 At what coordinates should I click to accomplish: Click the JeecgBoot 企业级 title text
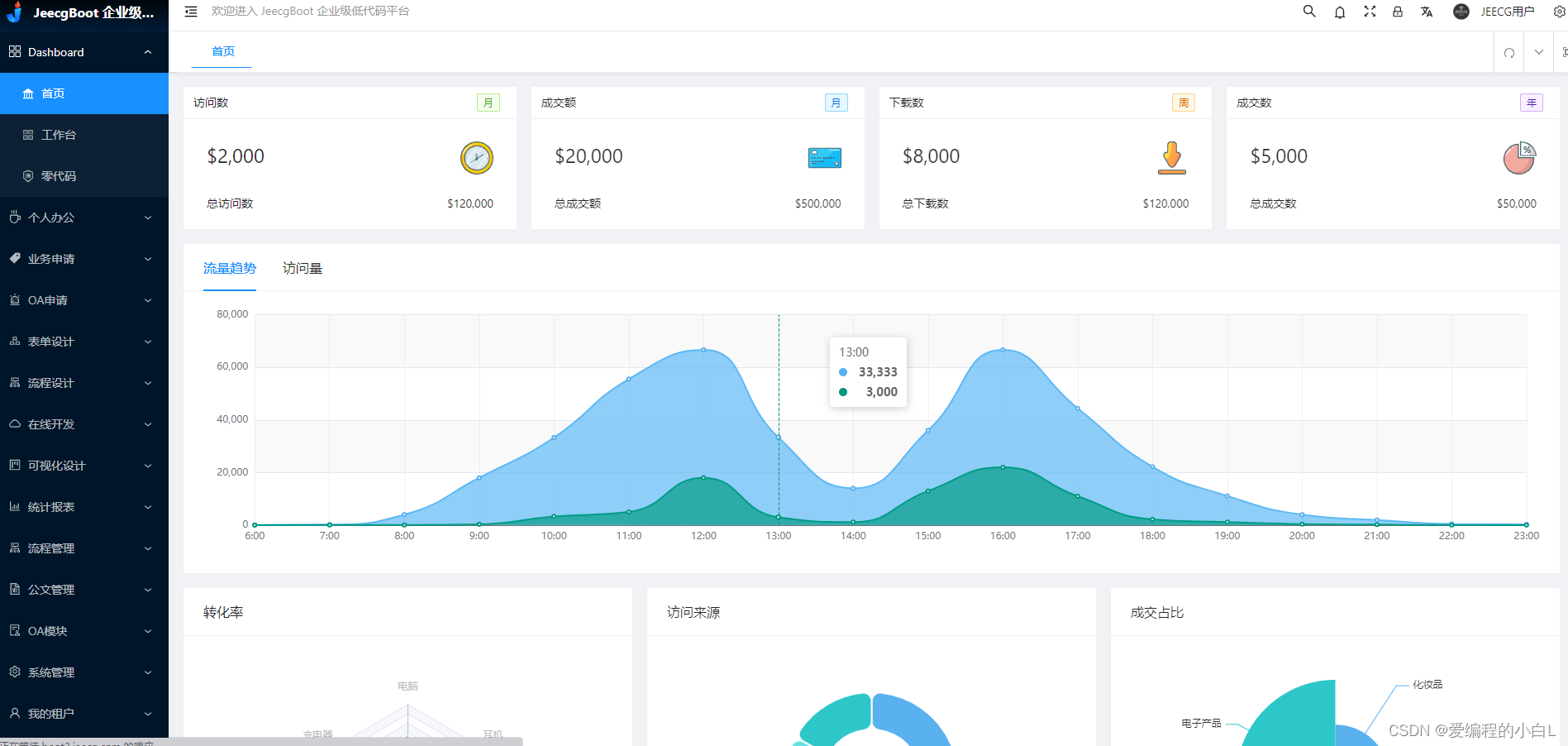[93, 12]
